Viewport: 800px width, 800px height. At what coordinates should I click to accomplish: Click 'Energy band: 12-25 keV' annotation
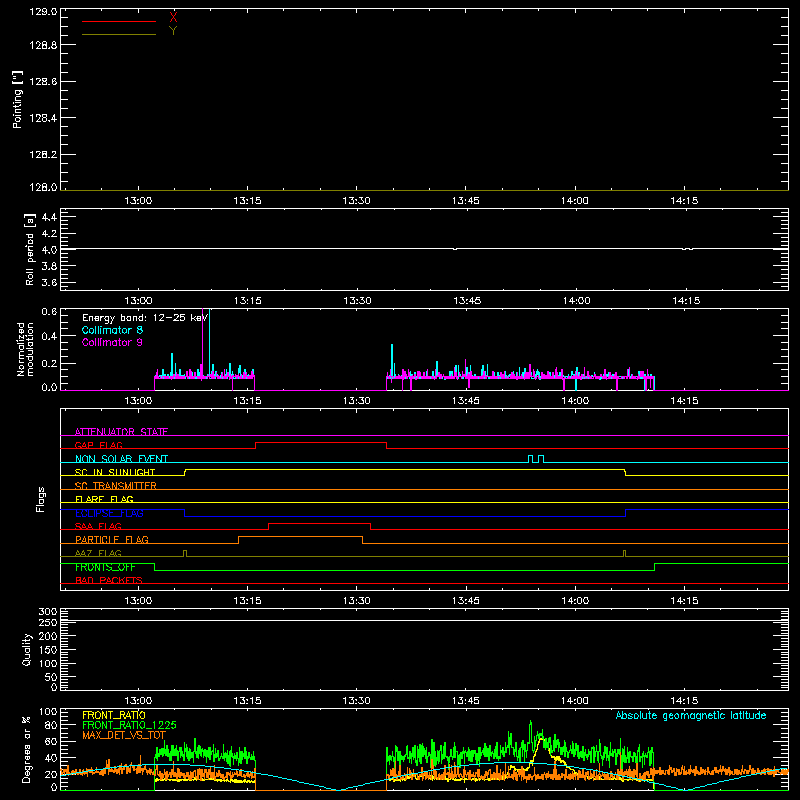pos(145,318)
